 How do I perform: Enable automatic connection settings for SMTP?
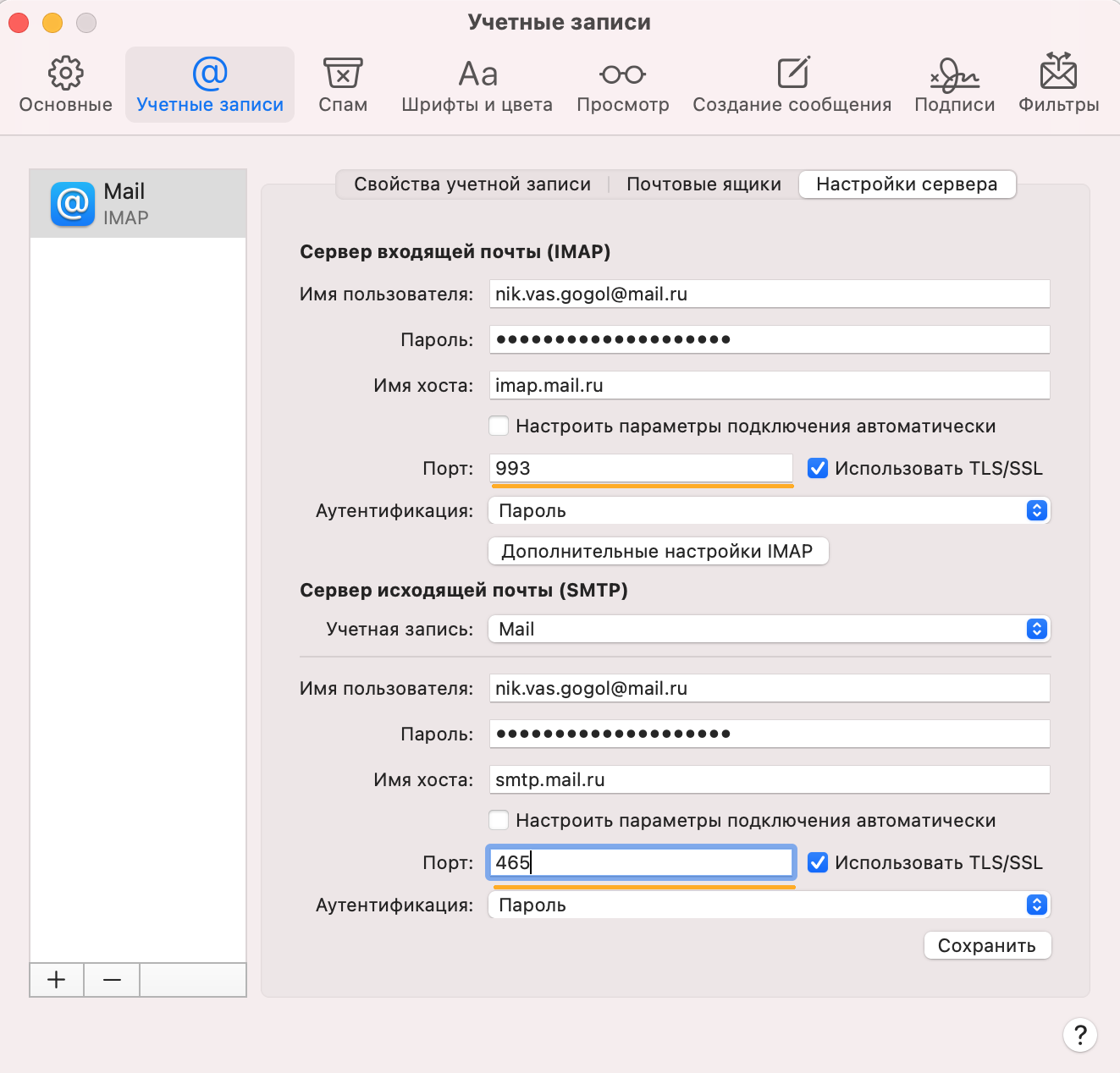pos(499,820)
